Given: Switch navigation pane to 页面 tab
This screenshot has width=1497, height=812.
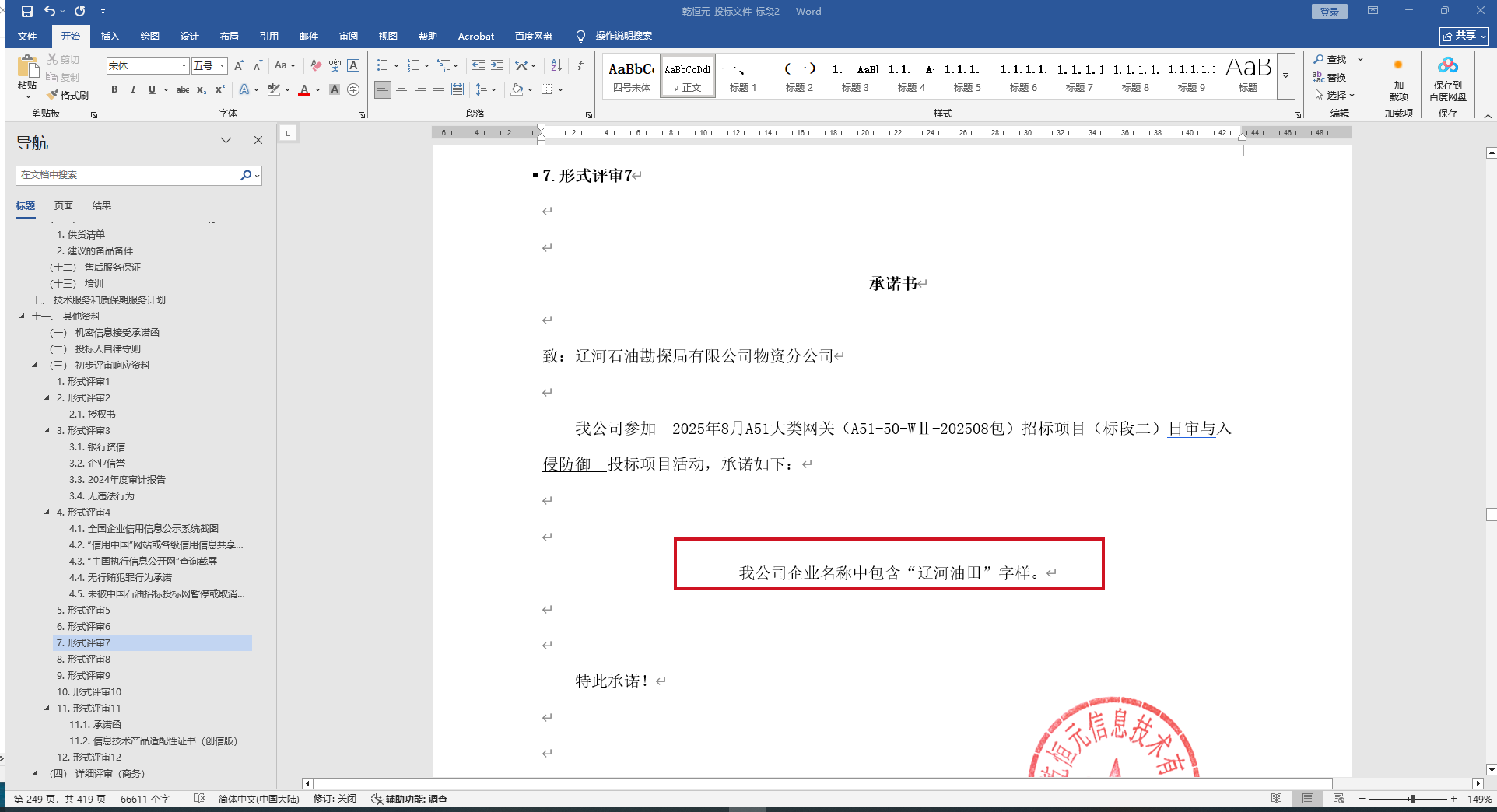Looking at the screenshot, I should tap(64, 206).
